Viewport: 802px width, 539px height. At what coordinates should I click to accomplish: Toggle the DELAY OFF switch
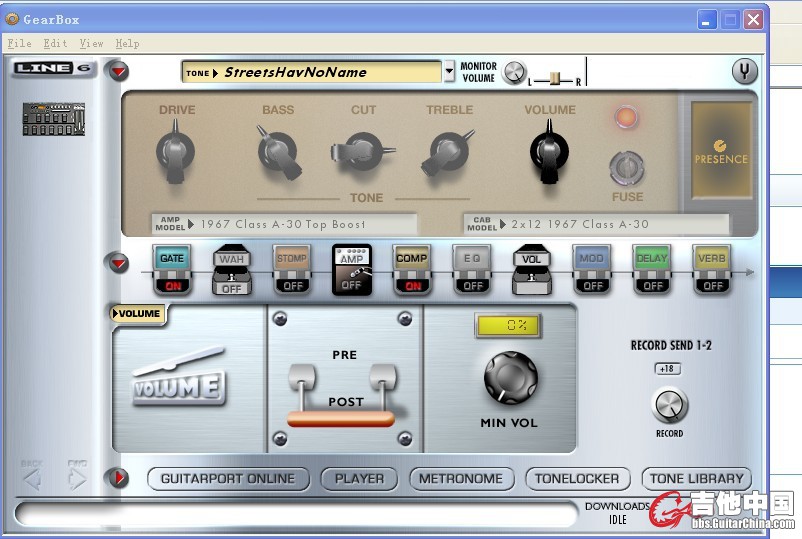(x=652, y=285)
